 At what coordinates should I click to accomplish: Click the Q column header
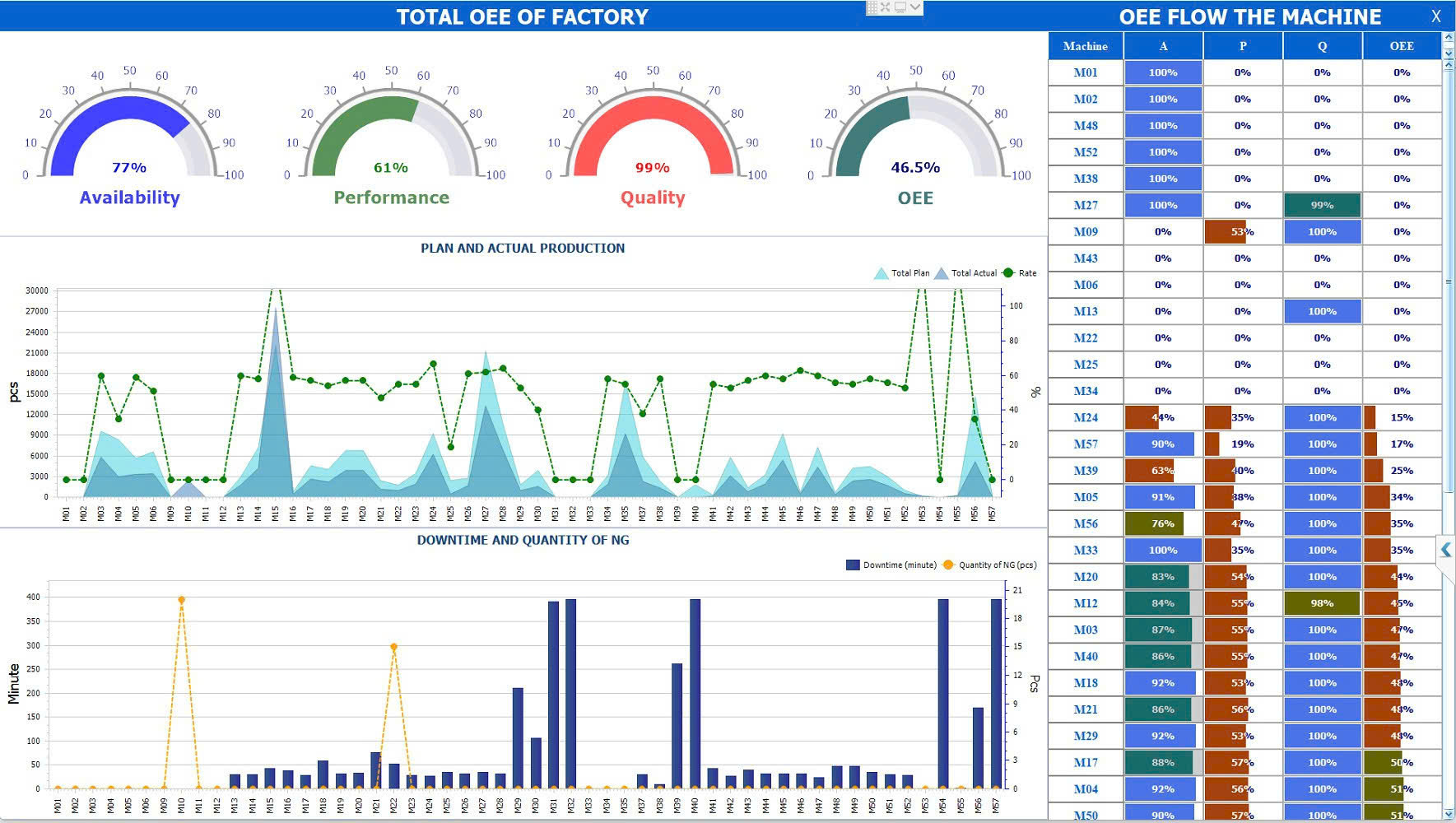[x=1322, y=46]
